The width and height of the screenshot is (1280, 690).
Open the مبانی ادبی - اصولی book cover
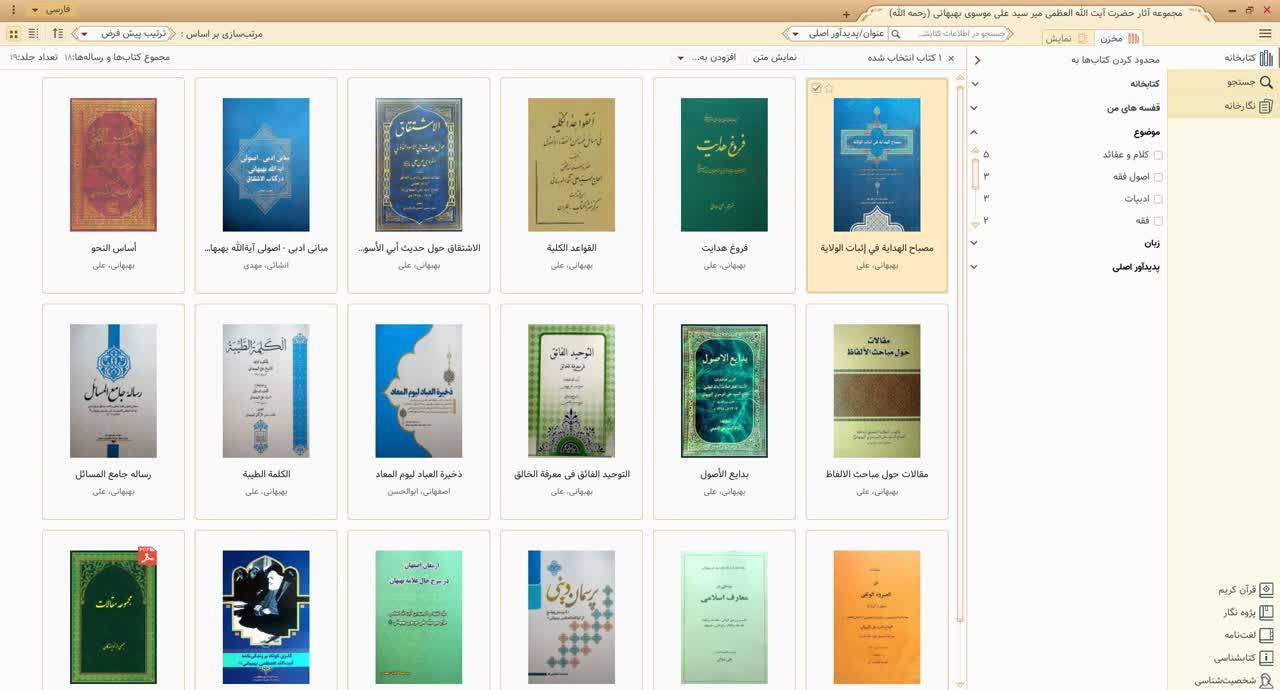(266, 165)
